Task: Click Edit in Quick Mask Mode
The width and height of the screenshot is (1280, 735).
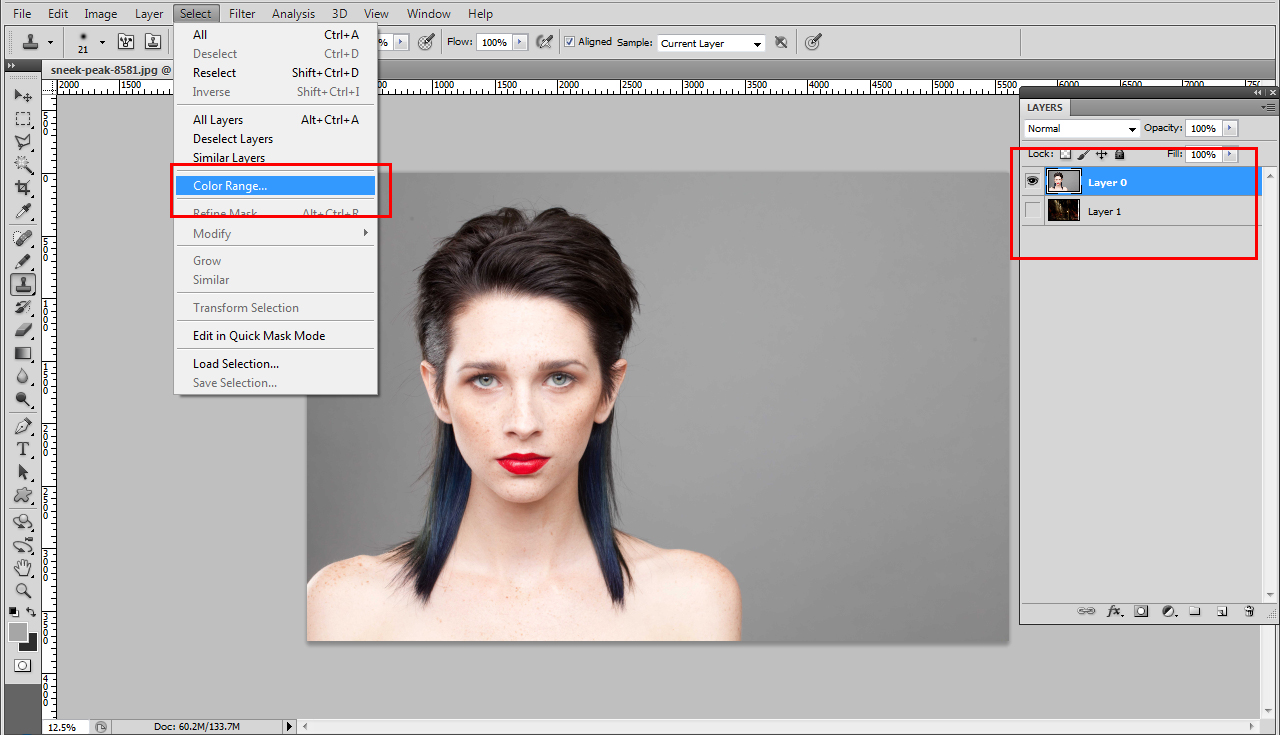Action: pyautogui.click(x=275, y=335)
